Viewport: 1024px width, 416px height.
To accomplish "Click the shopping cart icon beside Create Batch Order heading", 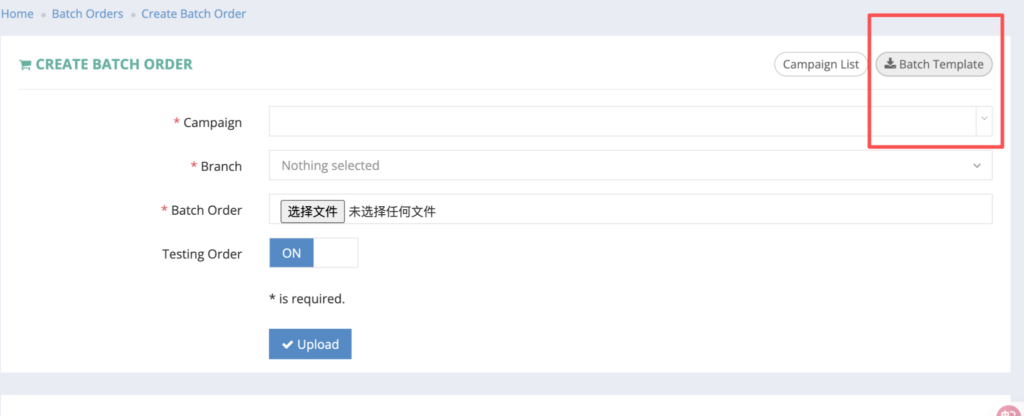I will click(x=25, y=65).
